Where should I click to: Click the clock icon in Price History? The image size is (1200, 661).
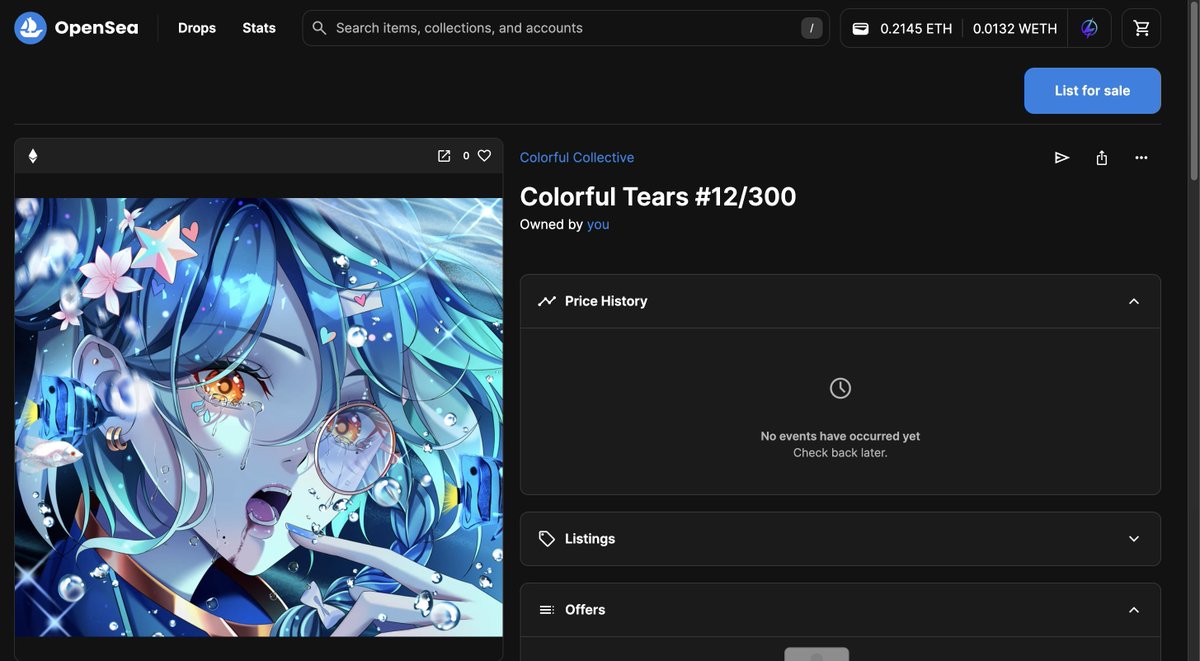pyautogui.click(x=840, y=387)
